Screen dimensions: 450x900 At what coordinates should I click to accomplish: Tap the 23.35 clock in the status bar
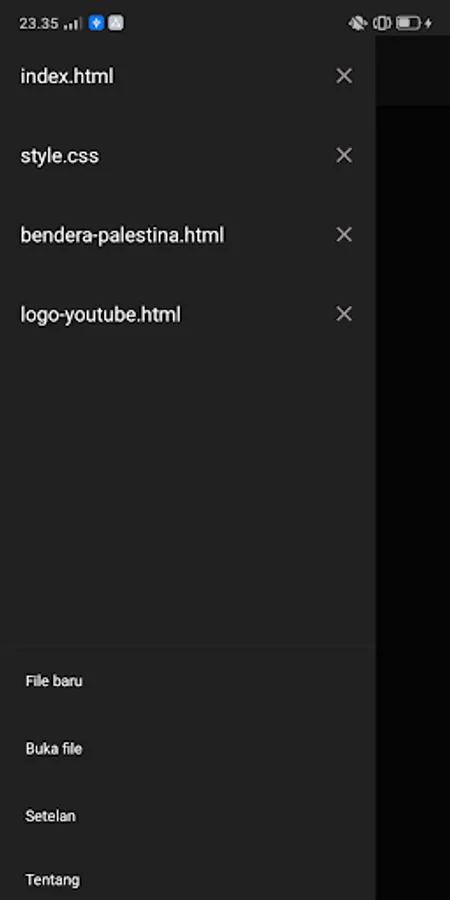point(39,24)
